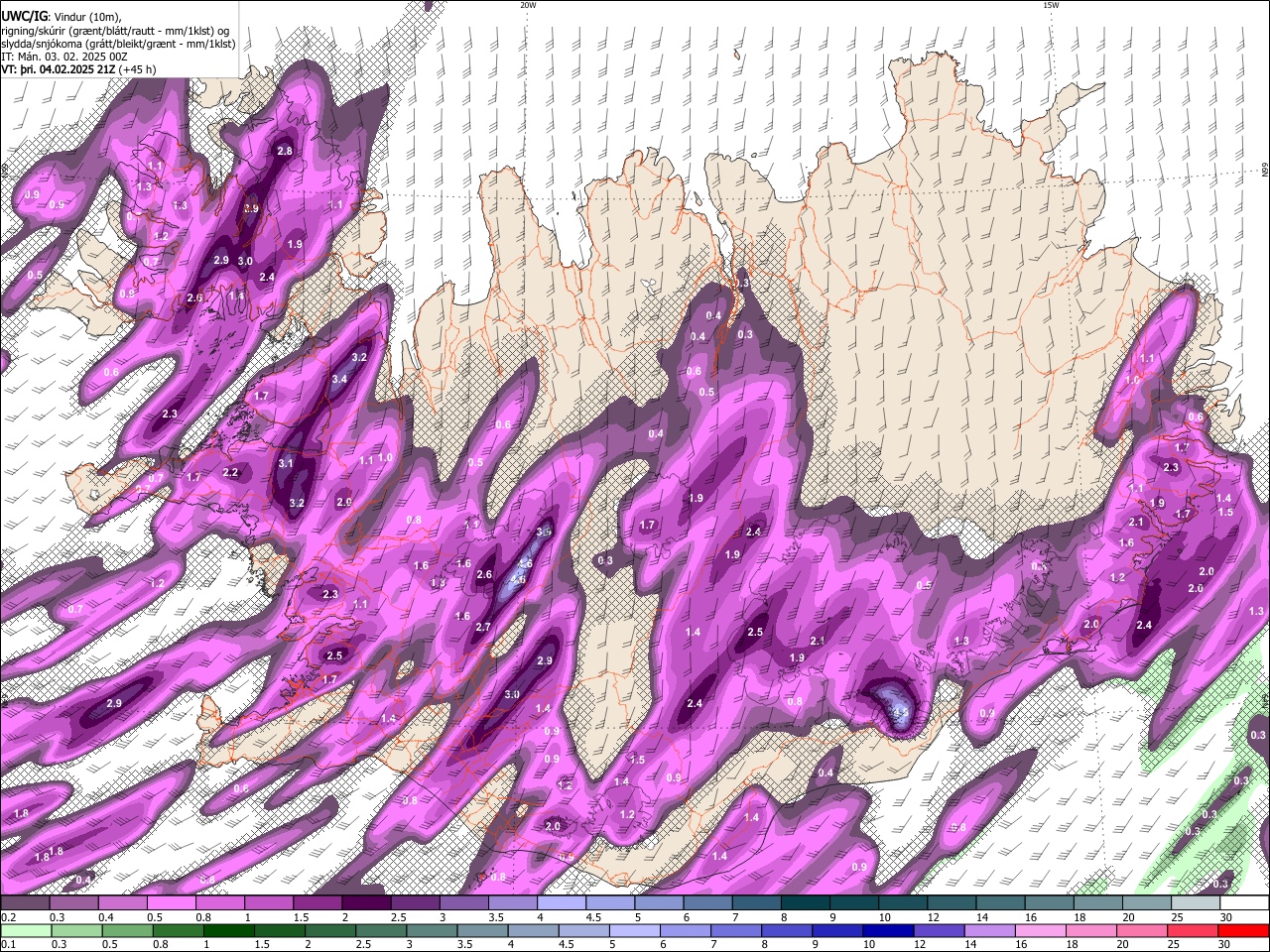This screenshot has width=1270, height=952.
Task: Click the 0.2 label on the snow scale
Action: [8, 917]
